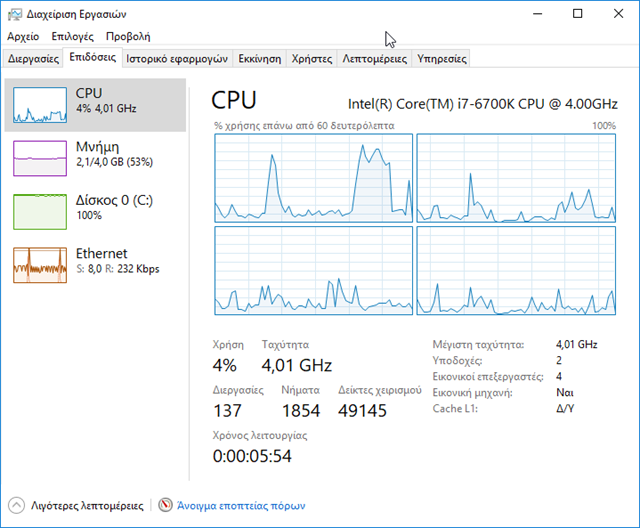640x528 pixels.
Task: Open the Προβολή menu
Action: [x=127, y=36]
